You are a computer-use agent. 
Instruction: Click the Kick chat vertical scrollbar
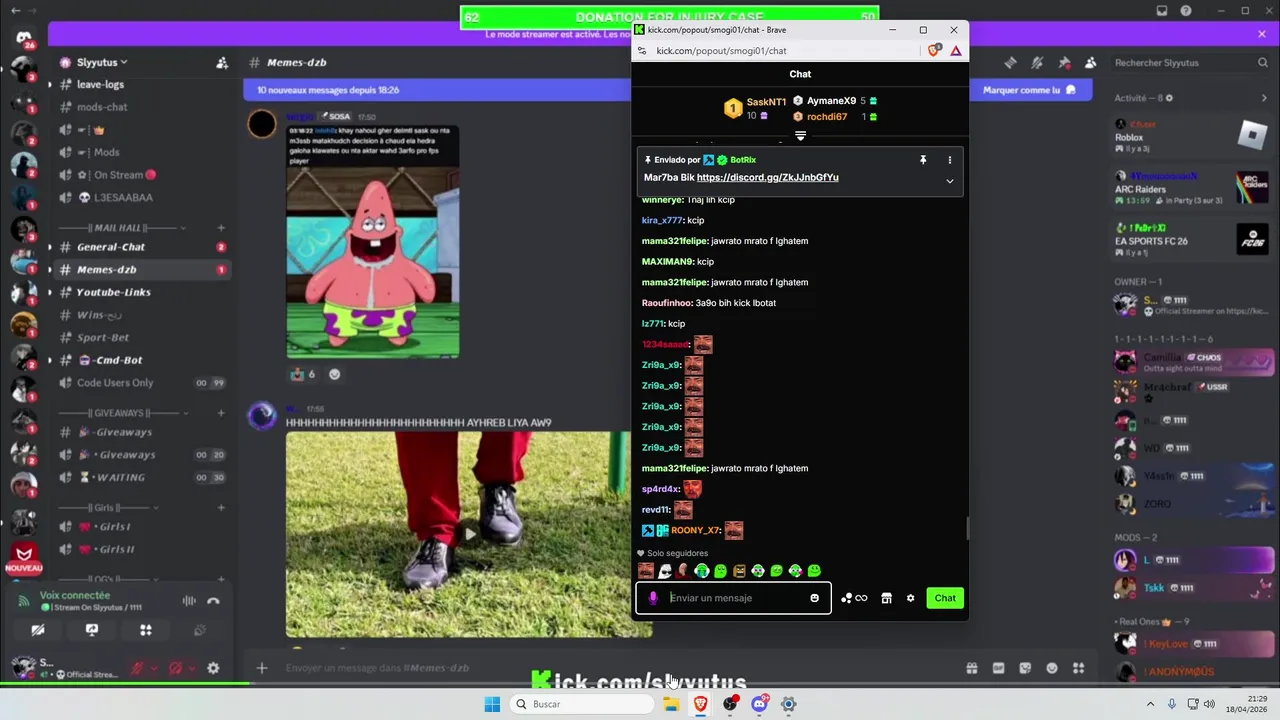pos(966,529)
